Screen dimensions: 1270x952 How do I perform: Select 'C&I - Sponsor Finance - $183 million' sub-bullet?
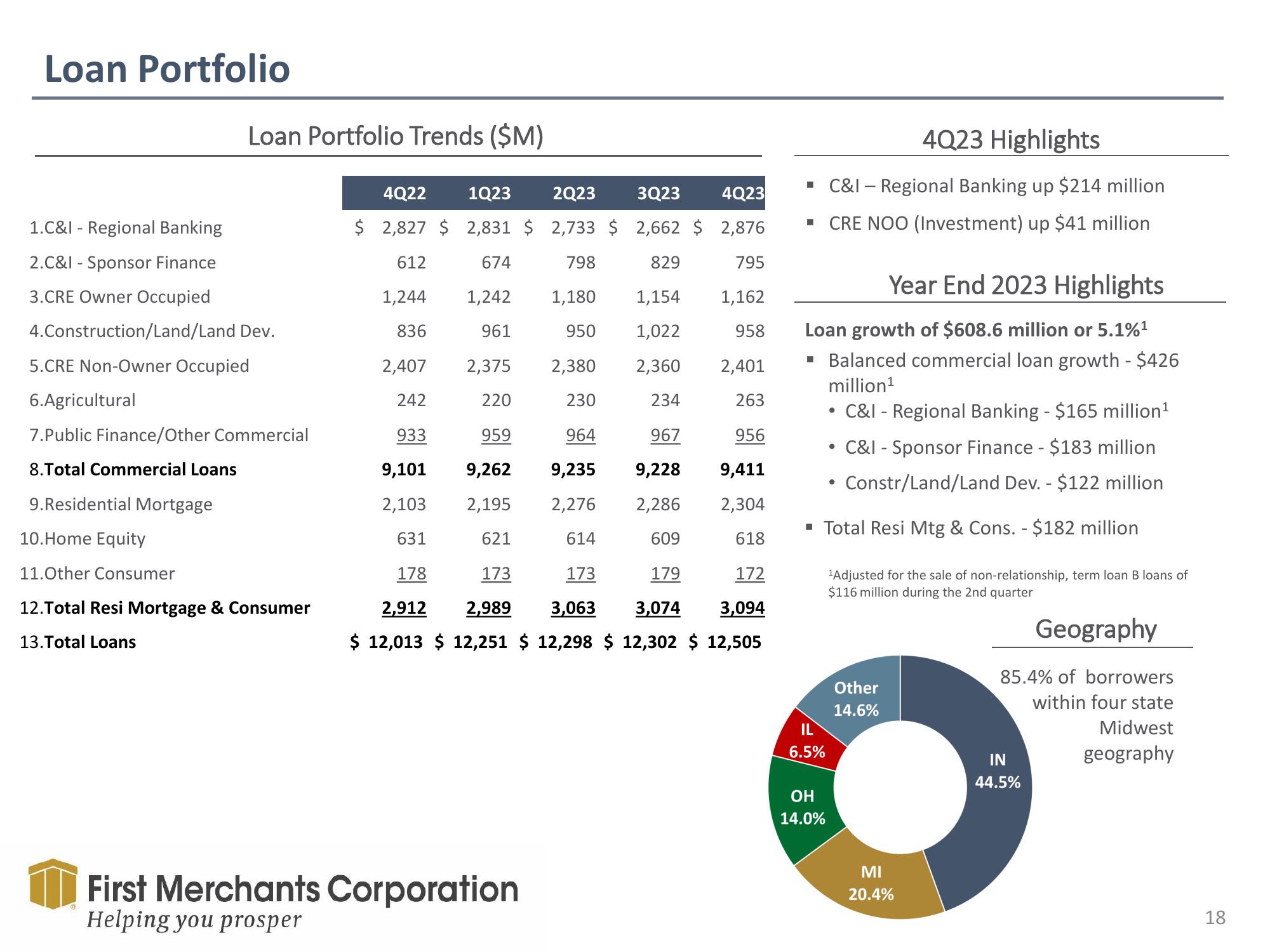(1000, 447)
